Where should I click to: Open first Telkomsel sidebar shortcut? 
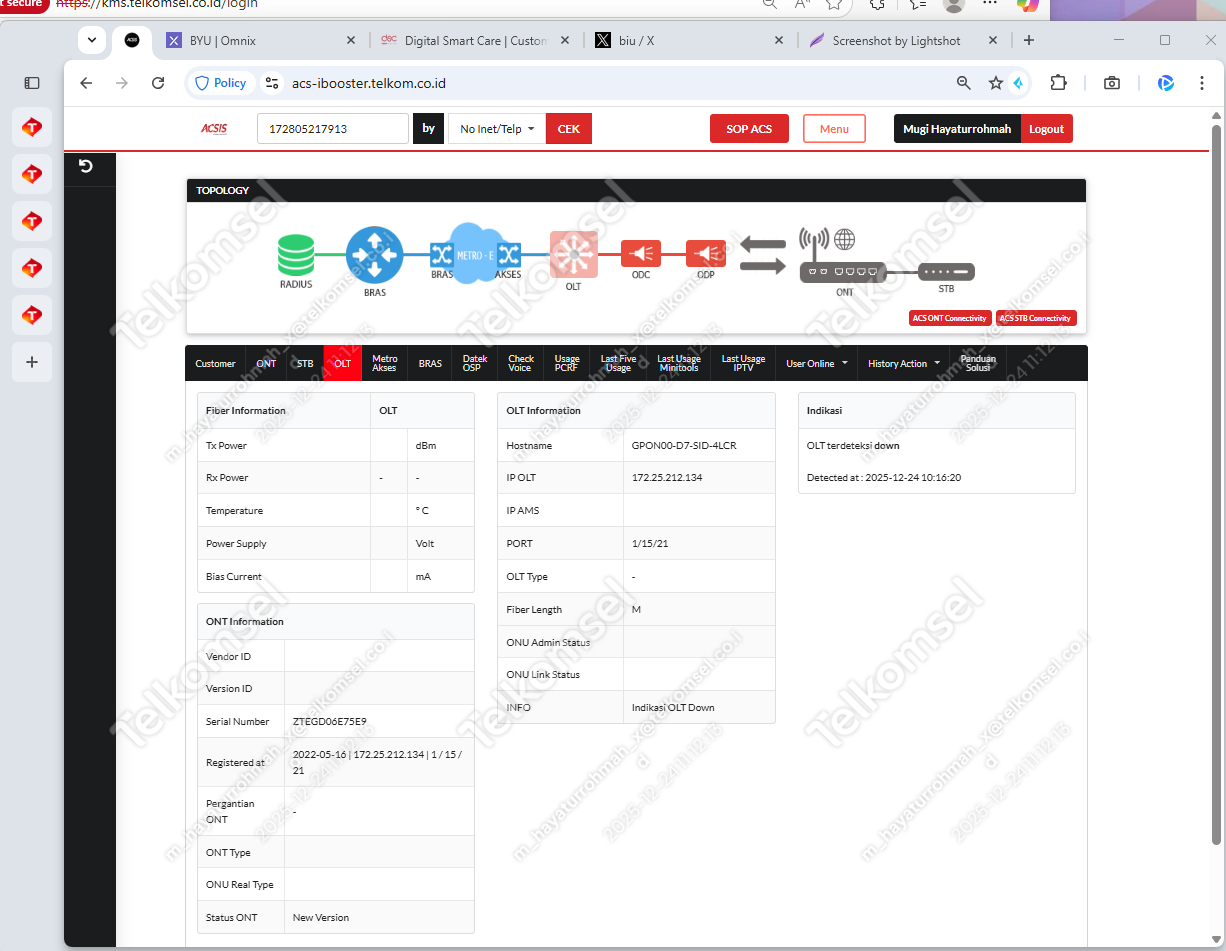[x=32, y=127]
